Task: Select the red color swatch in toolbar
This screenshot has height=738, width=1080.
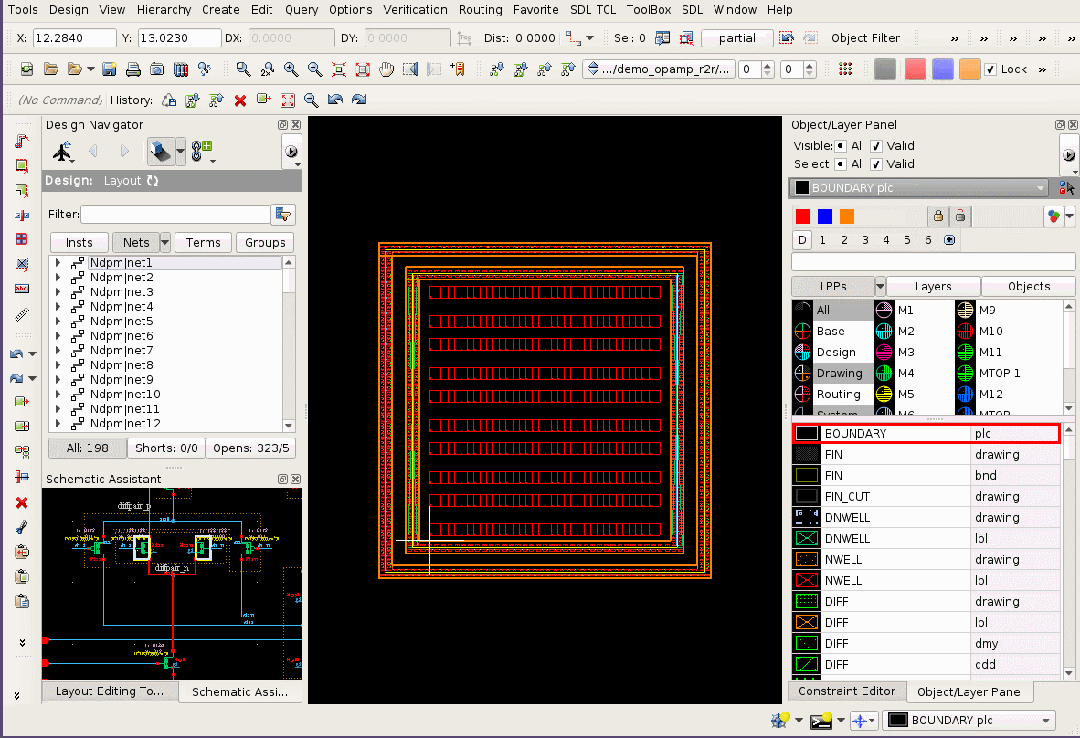Action: tap(915, 70)
